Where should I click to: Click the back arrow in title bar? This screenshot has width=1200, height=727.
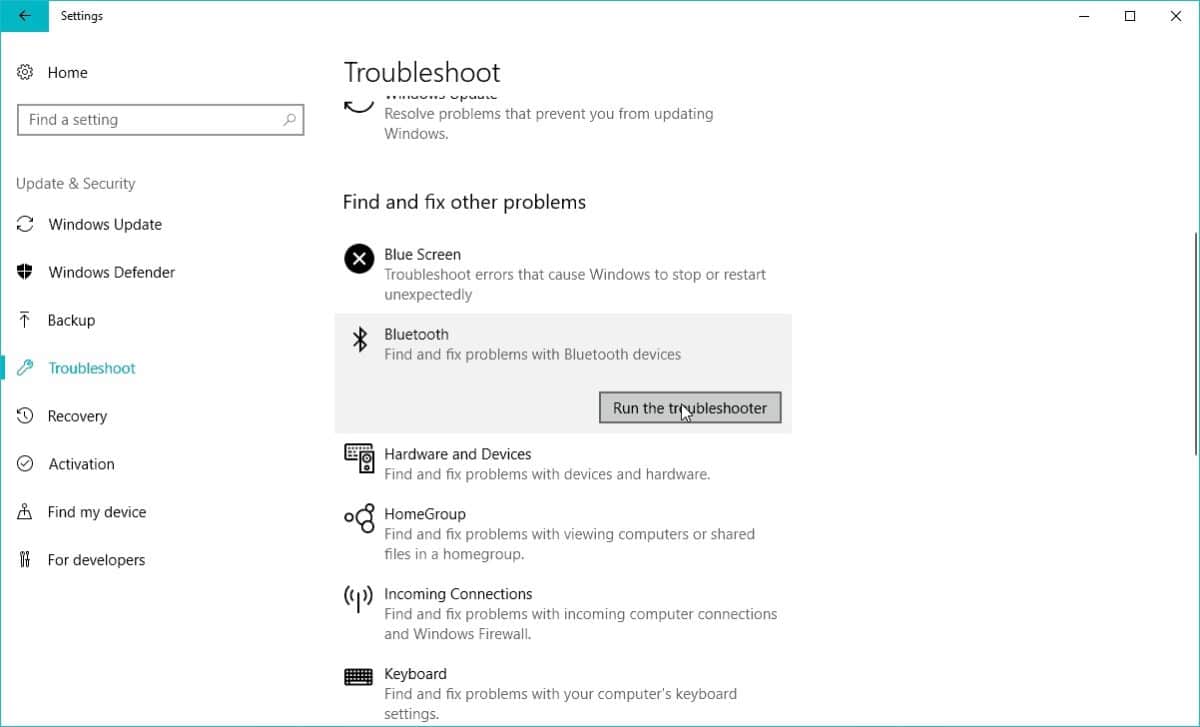point(24,16)
